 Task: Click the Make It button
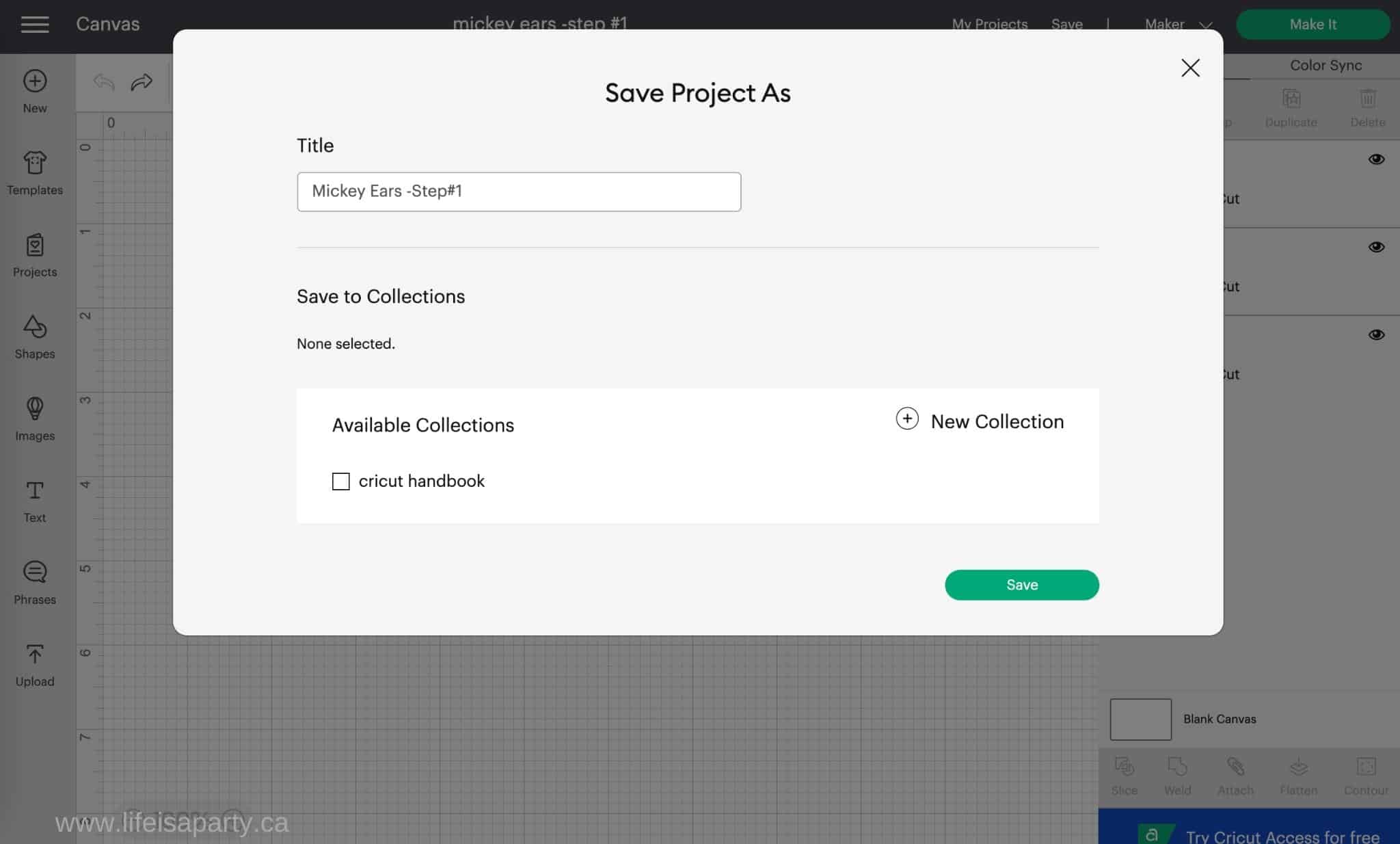pyautogui.click(x=1312, y=25)
